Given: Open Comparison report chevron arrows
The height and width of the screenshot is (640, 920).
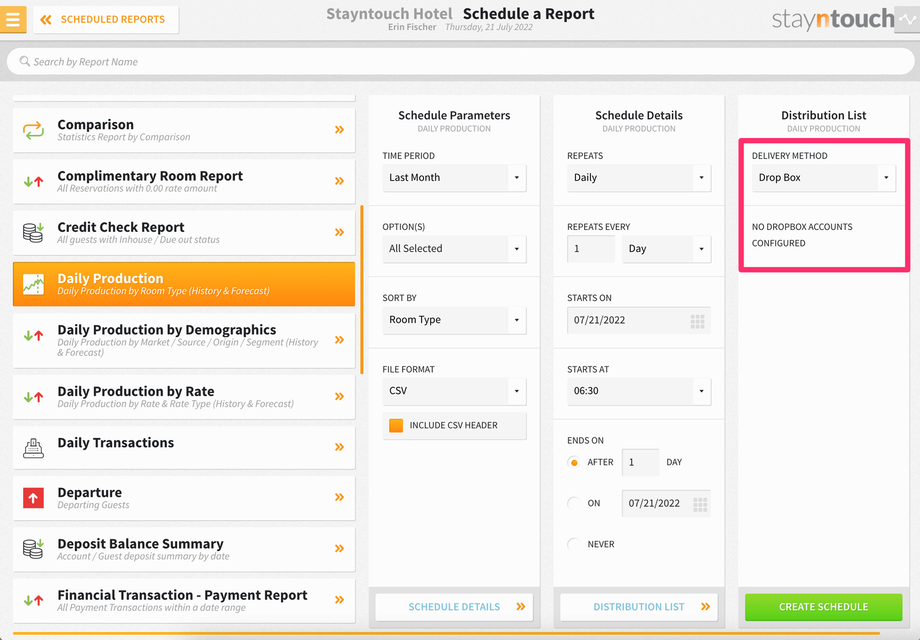Looking at the screenshot, I should coord(339,130).
